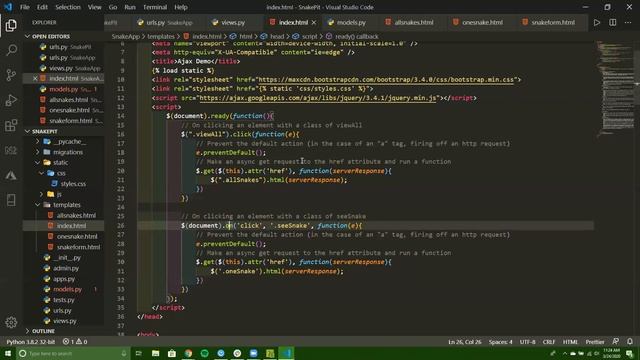Click the Windows taskbar search box
The height and width of the screenshot is (360, 640).
click(x=73, y=353)
